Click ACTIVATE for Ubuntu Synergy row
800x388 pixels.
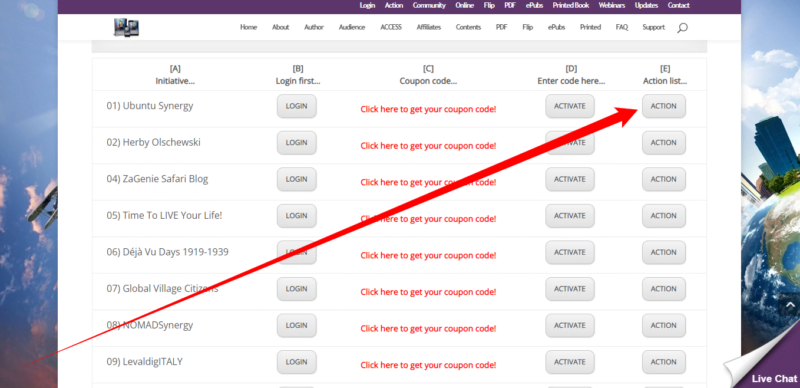[x=570, y=106]
